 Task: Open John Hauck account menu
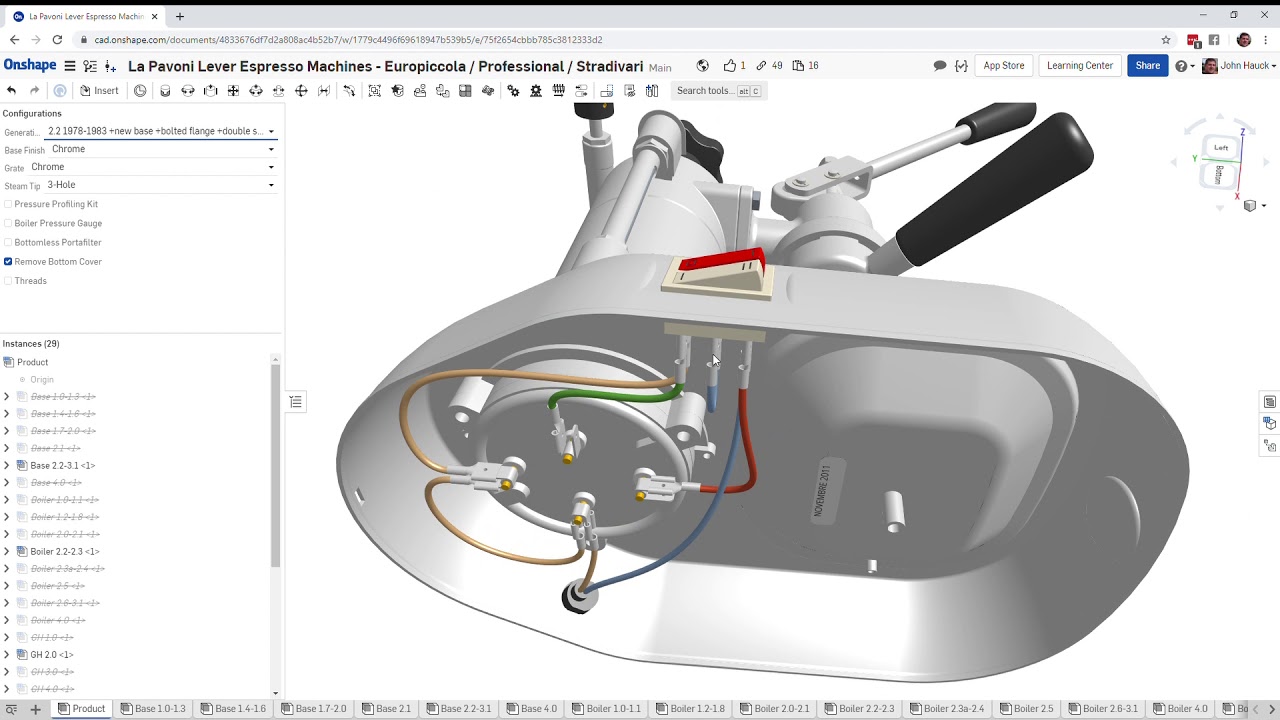(1239, 66)
